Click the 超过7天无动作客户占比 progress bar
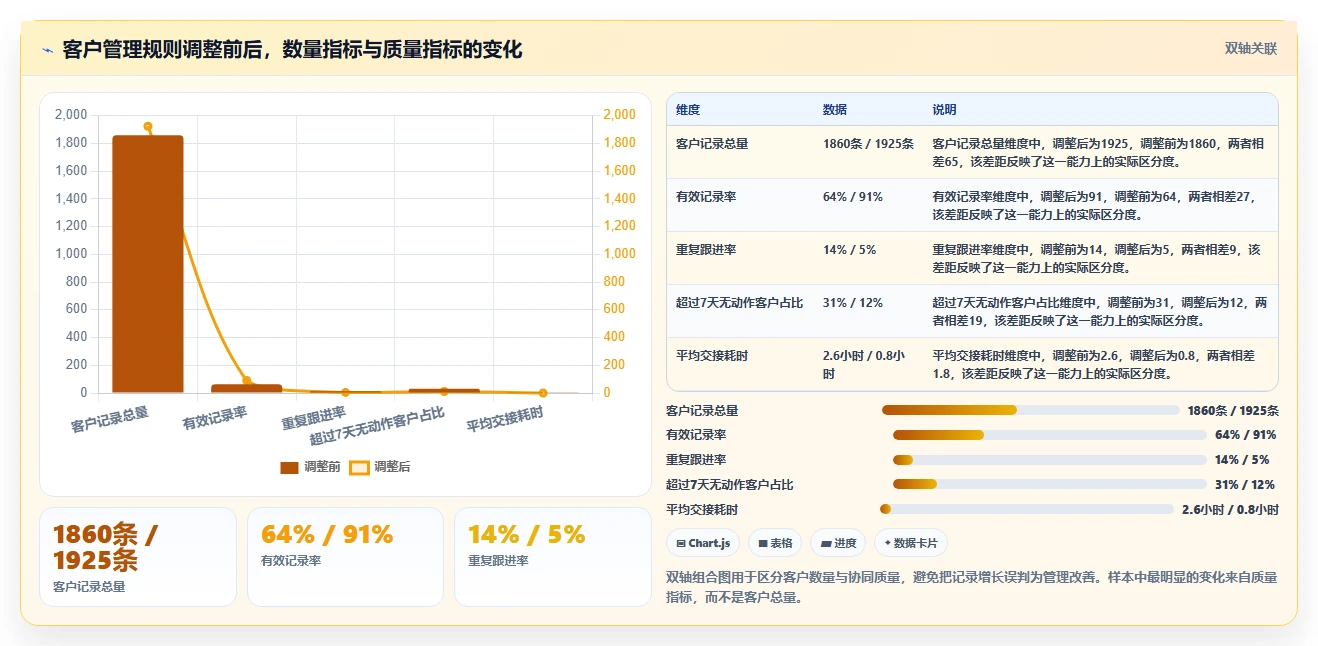Image resolution: width=1318 pixels, height=646 pixels. point(1050,484)
